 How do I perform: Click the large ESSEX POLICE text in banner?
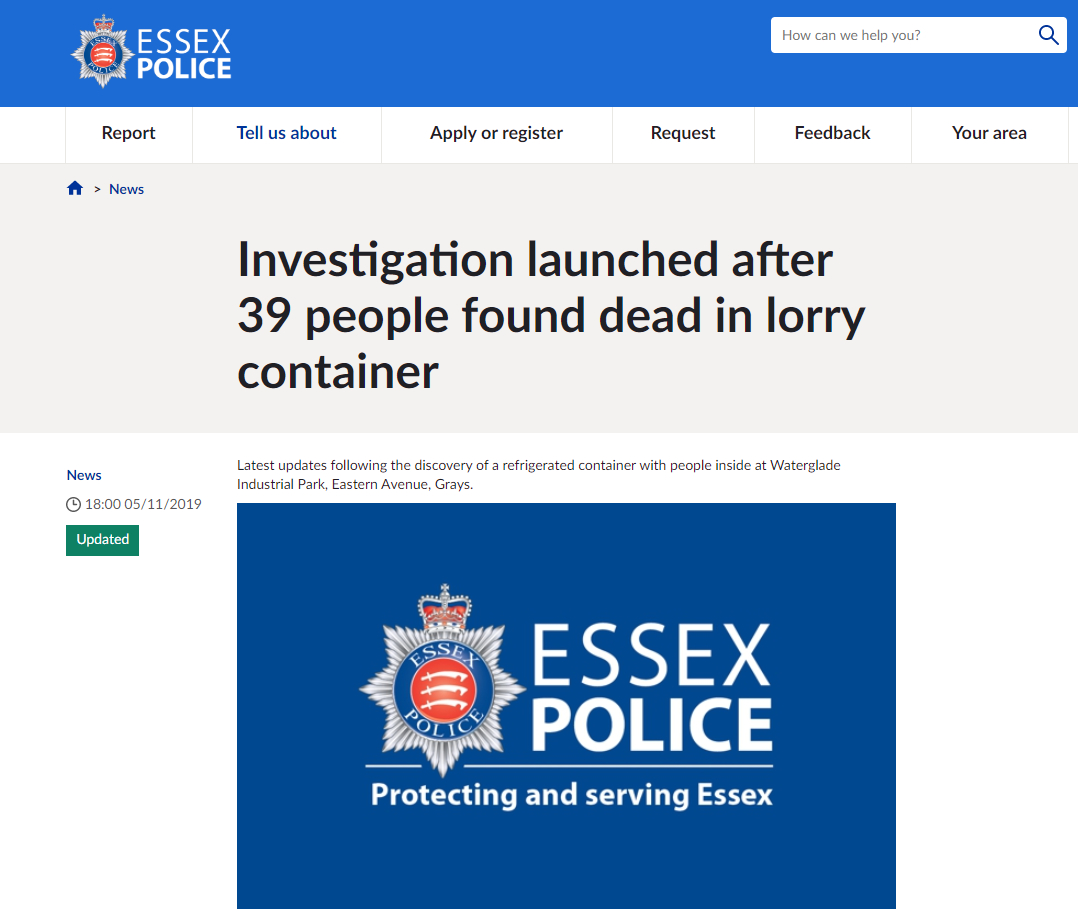(x=651, y=688)
